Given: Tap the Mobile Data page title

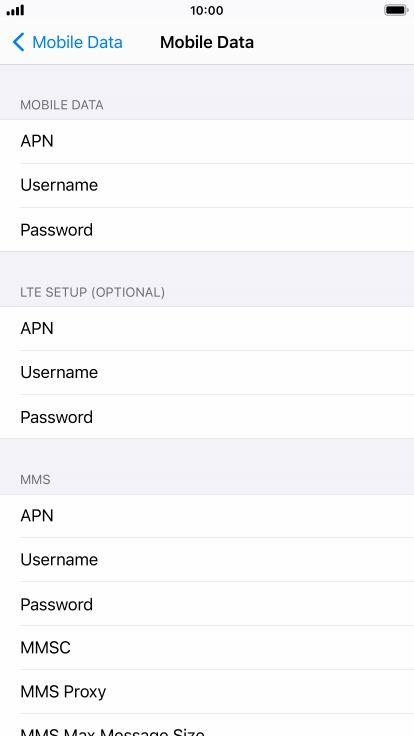Looking at the screenshot, I should click(207, 42).
